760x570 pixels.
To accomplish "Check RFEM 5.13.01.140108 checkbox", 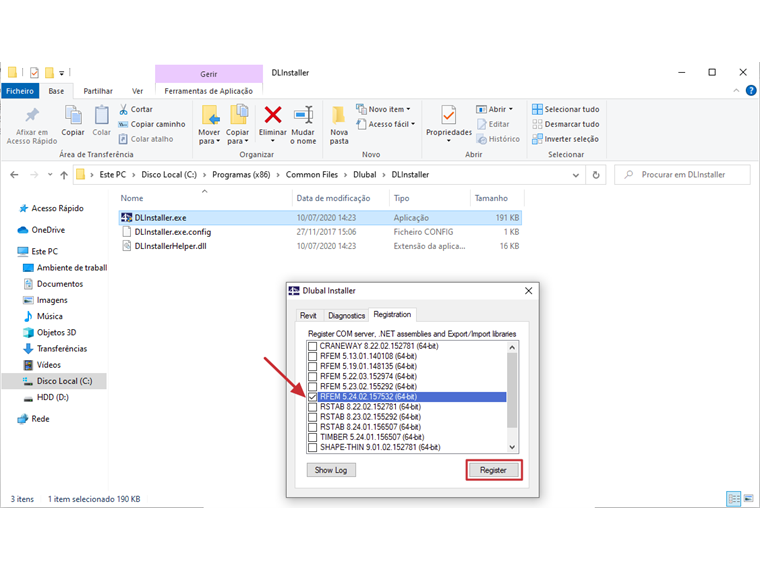I will [x=313, y=356].
